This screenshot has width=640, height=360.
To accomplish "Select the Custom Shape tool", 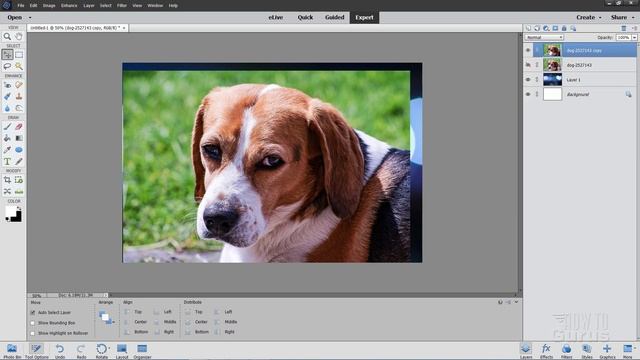I will point(19,150).
